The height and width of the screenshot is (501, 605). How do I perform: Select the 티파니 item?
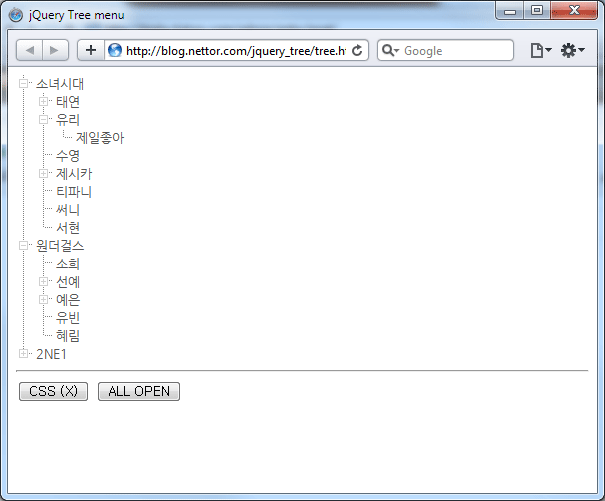coord(74,192)
